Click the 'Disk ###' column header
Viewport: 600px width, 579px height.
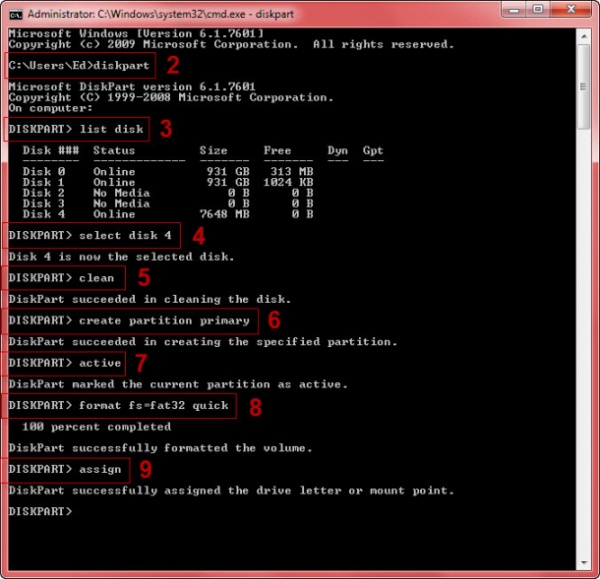tap(51, 150)
